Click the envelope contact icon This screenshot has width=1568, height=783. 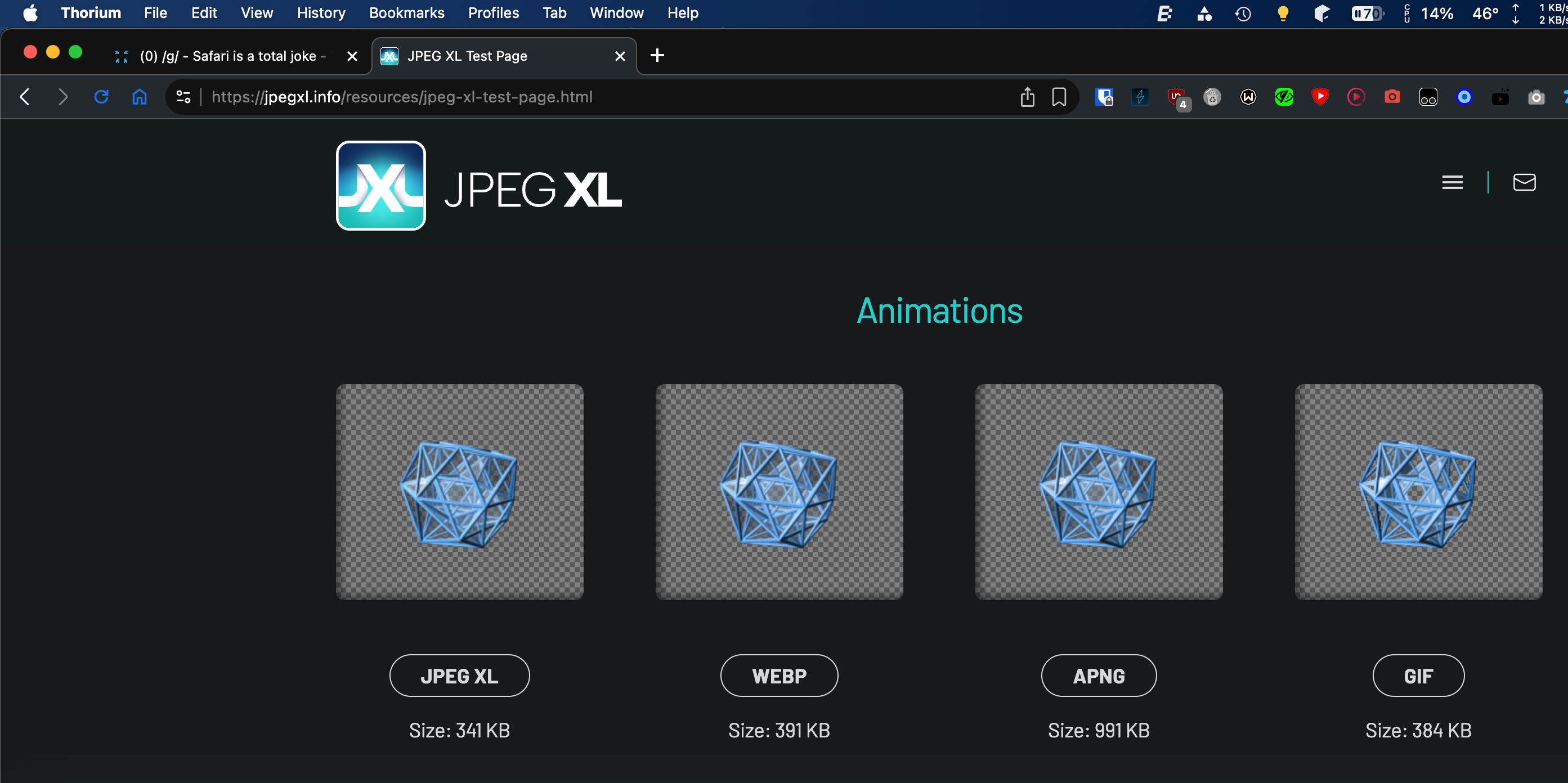point(1524,182)
